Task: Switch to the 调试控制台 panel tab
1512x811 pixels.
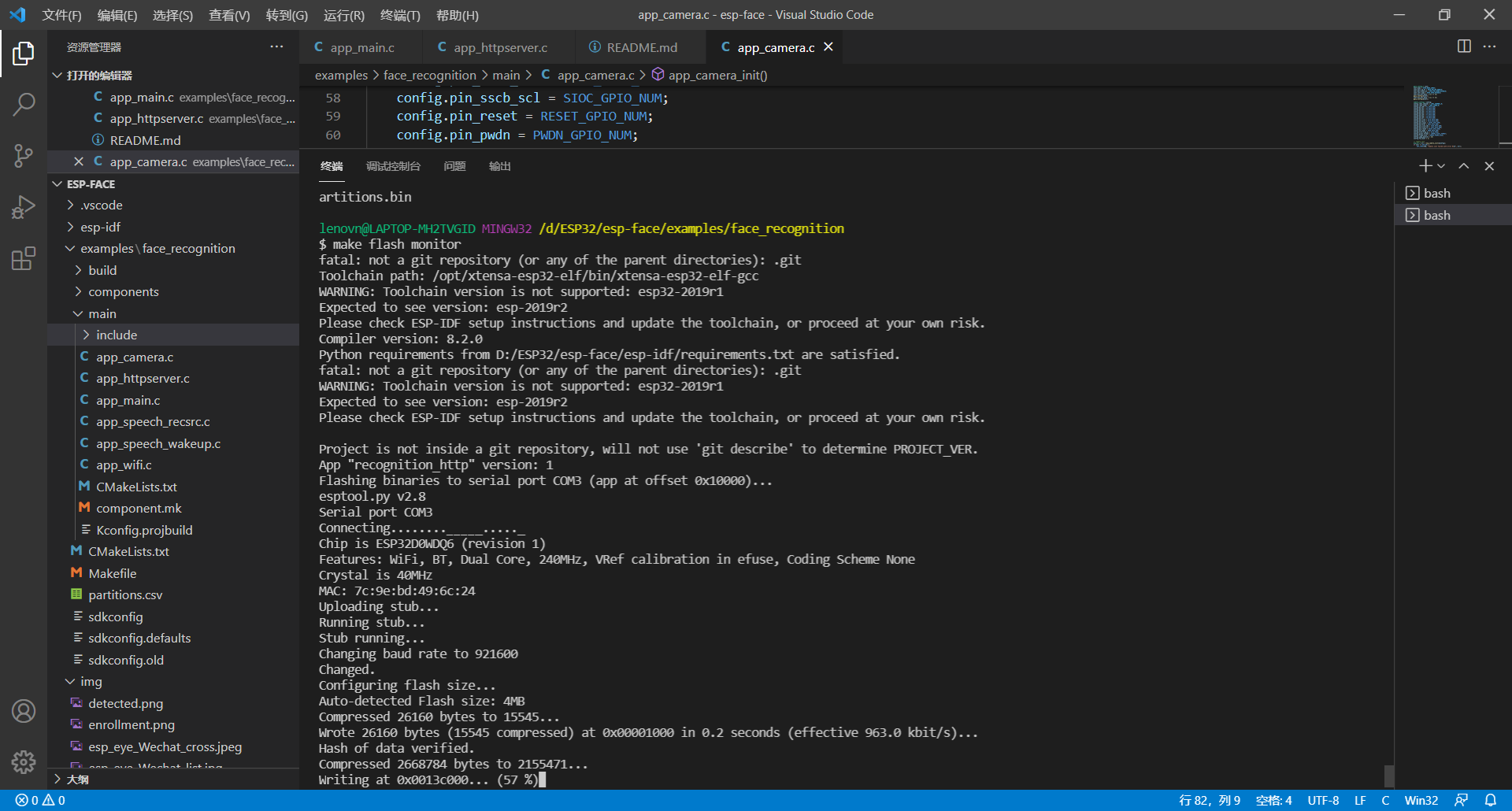Action: pyautogui.click(x=393, y=166)
